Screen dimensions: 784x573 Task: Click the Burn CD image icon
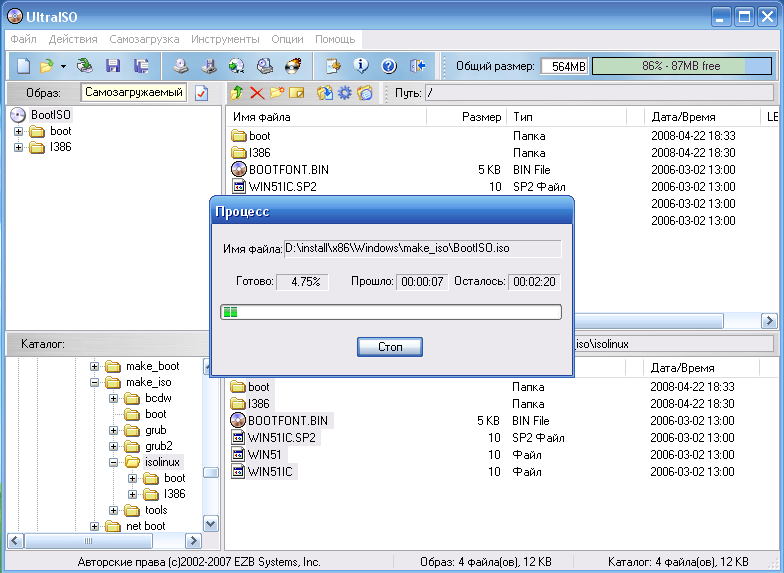(x=293, y=66)
